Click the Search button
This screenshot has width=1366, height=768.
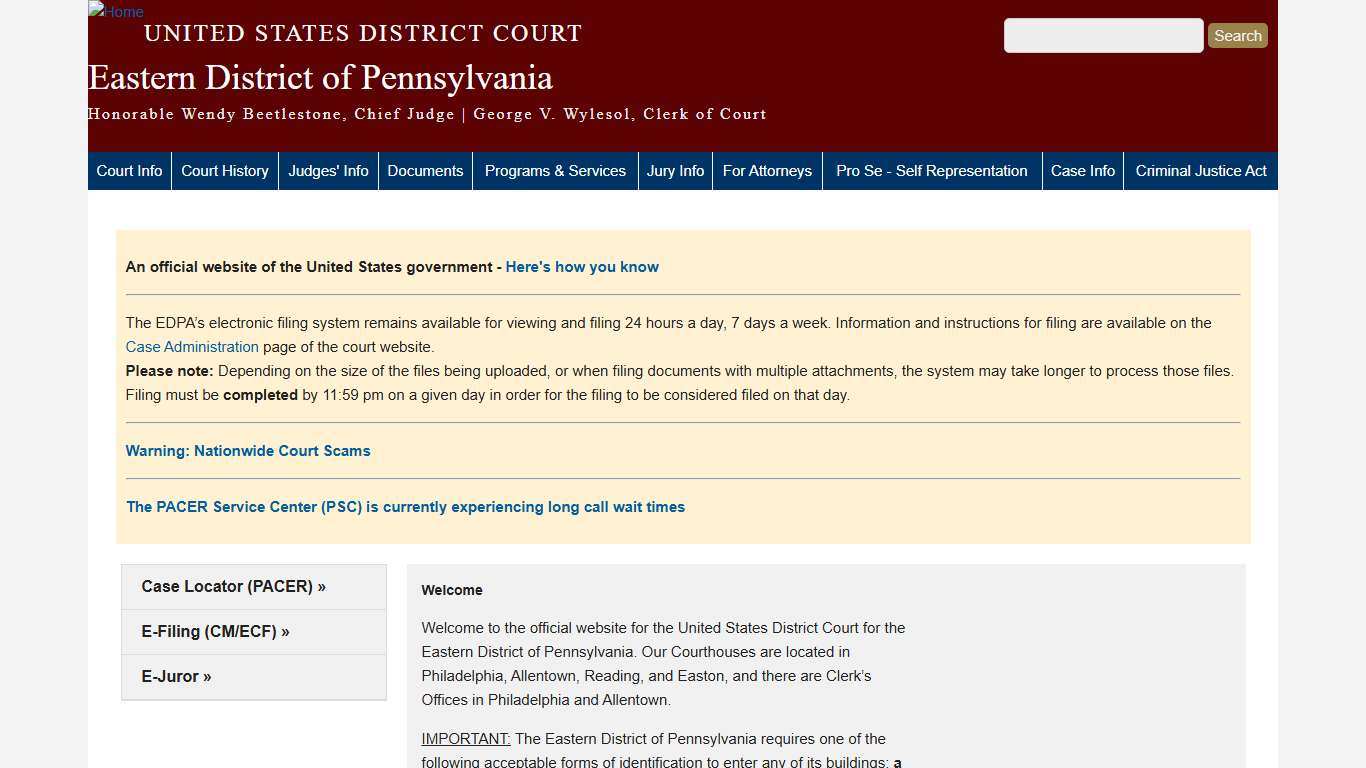[x=1237, y=35]
